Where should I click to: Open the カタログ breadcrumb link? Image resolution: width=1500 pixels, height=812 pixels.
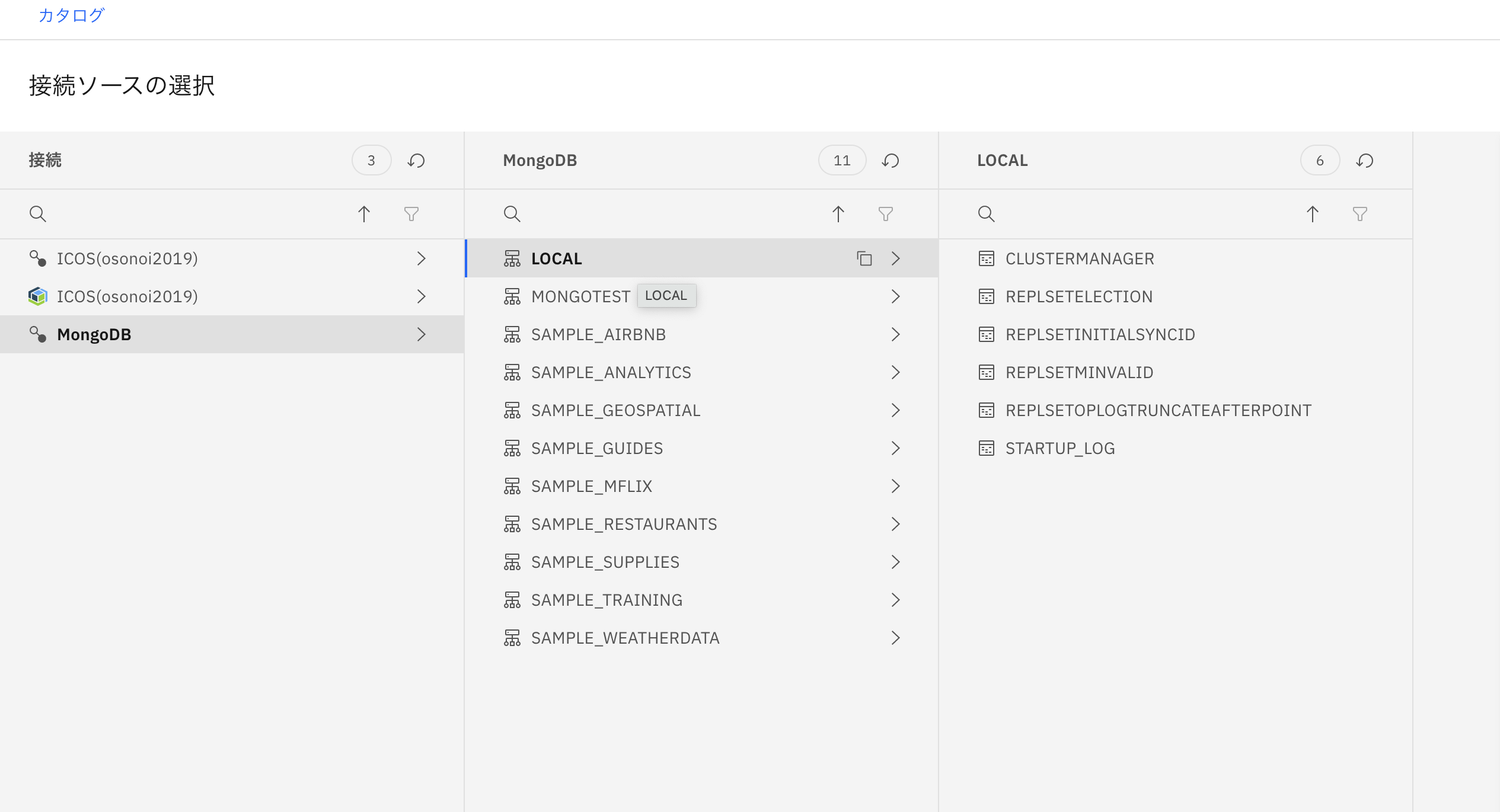coord(71,15)
